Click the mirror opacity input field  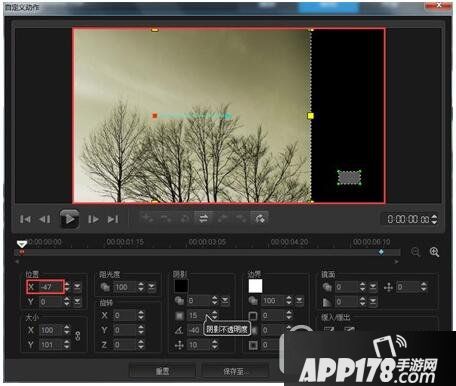pos(347,287)
